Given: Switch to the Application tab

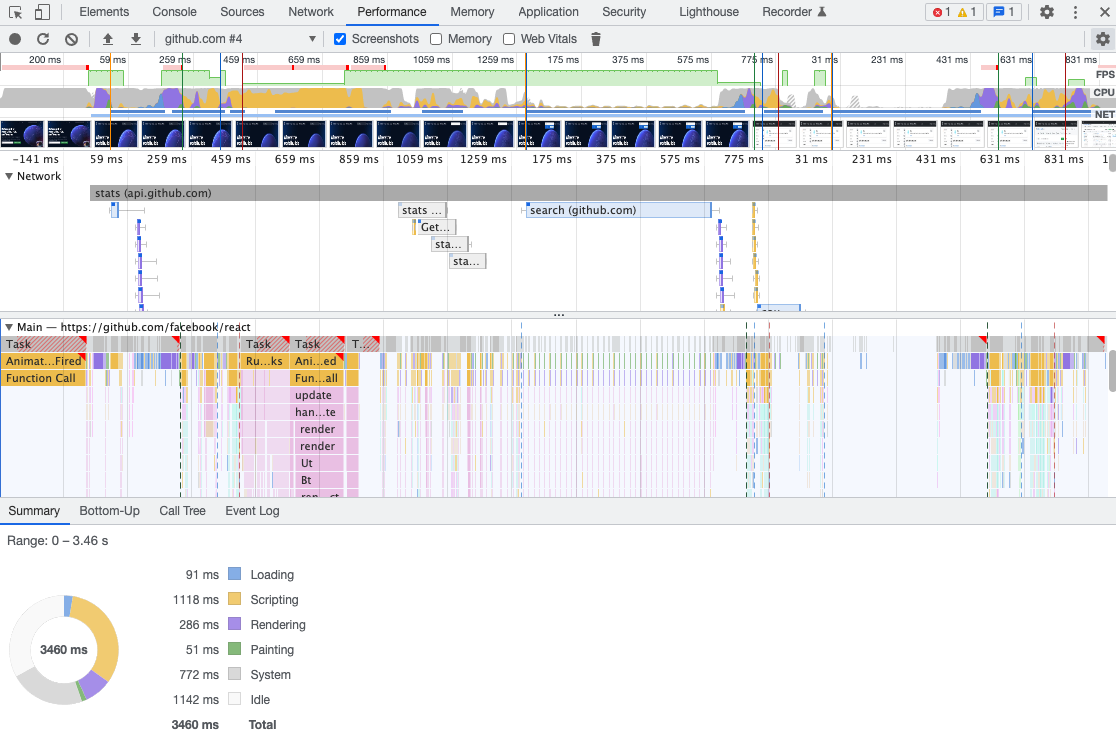Looking at the screenshot, I should (548, 12).
